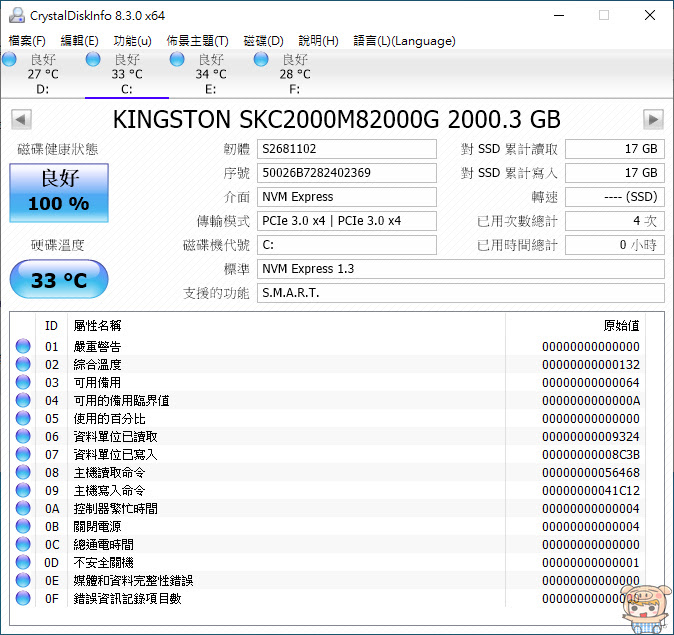674x635 pixels.
Task: Click the serial number field 50026B7282402369
Action: (347, 173)
